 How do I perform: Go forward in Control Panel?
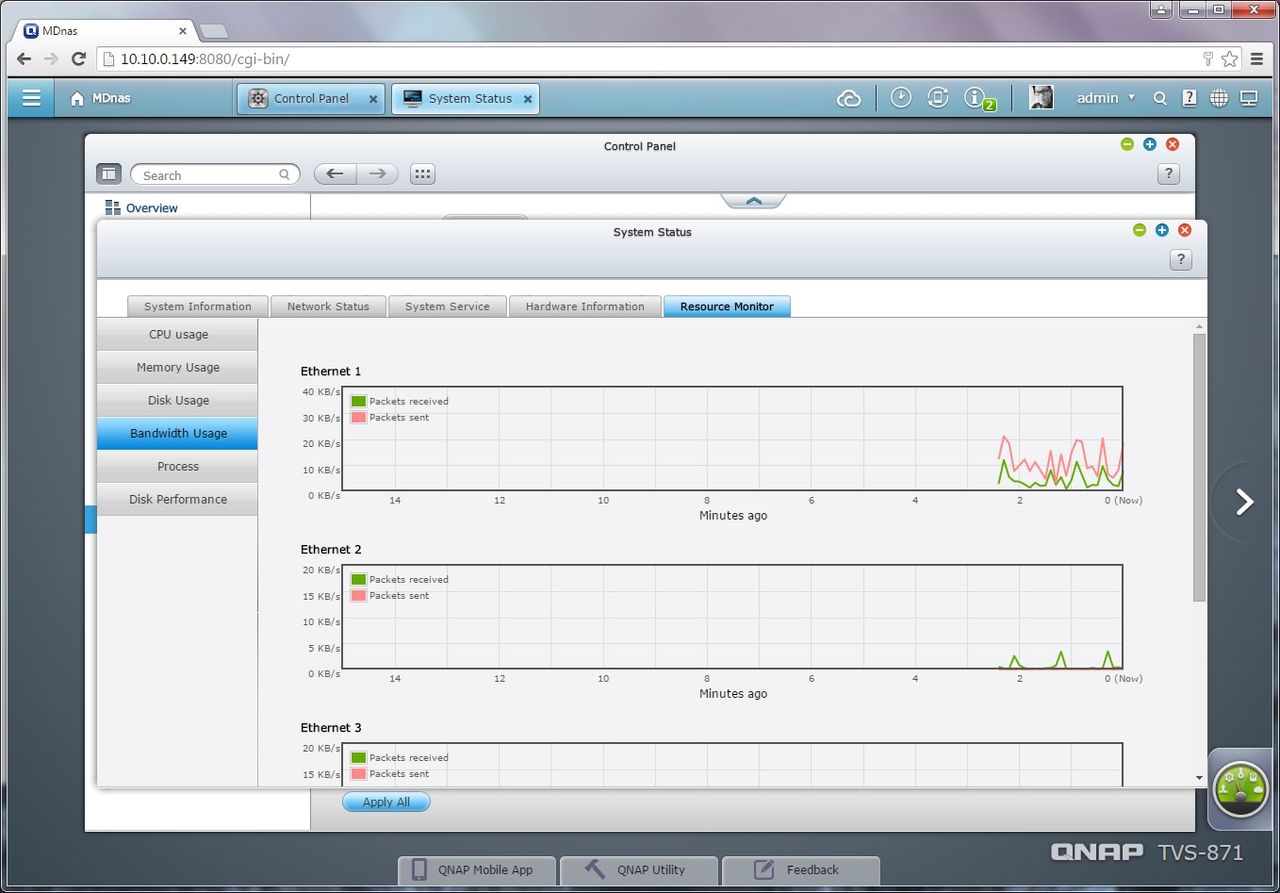pyautogui.click(x=377, y=174)
